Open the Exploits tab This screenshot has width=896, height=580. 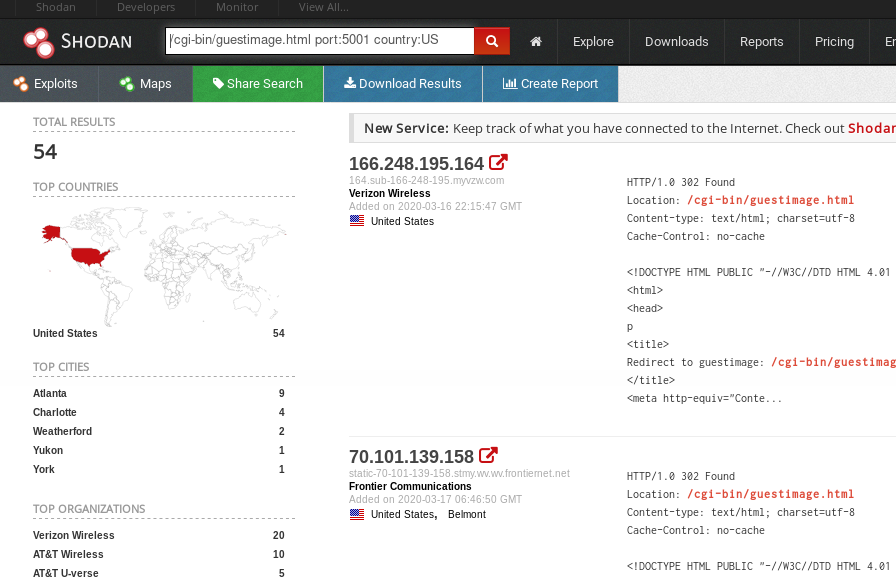click(x=49, y=83)
